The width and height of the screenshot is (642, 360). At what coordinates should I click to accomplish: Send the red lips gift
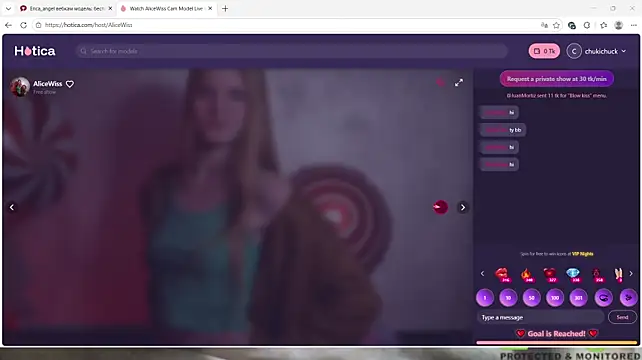502,274
